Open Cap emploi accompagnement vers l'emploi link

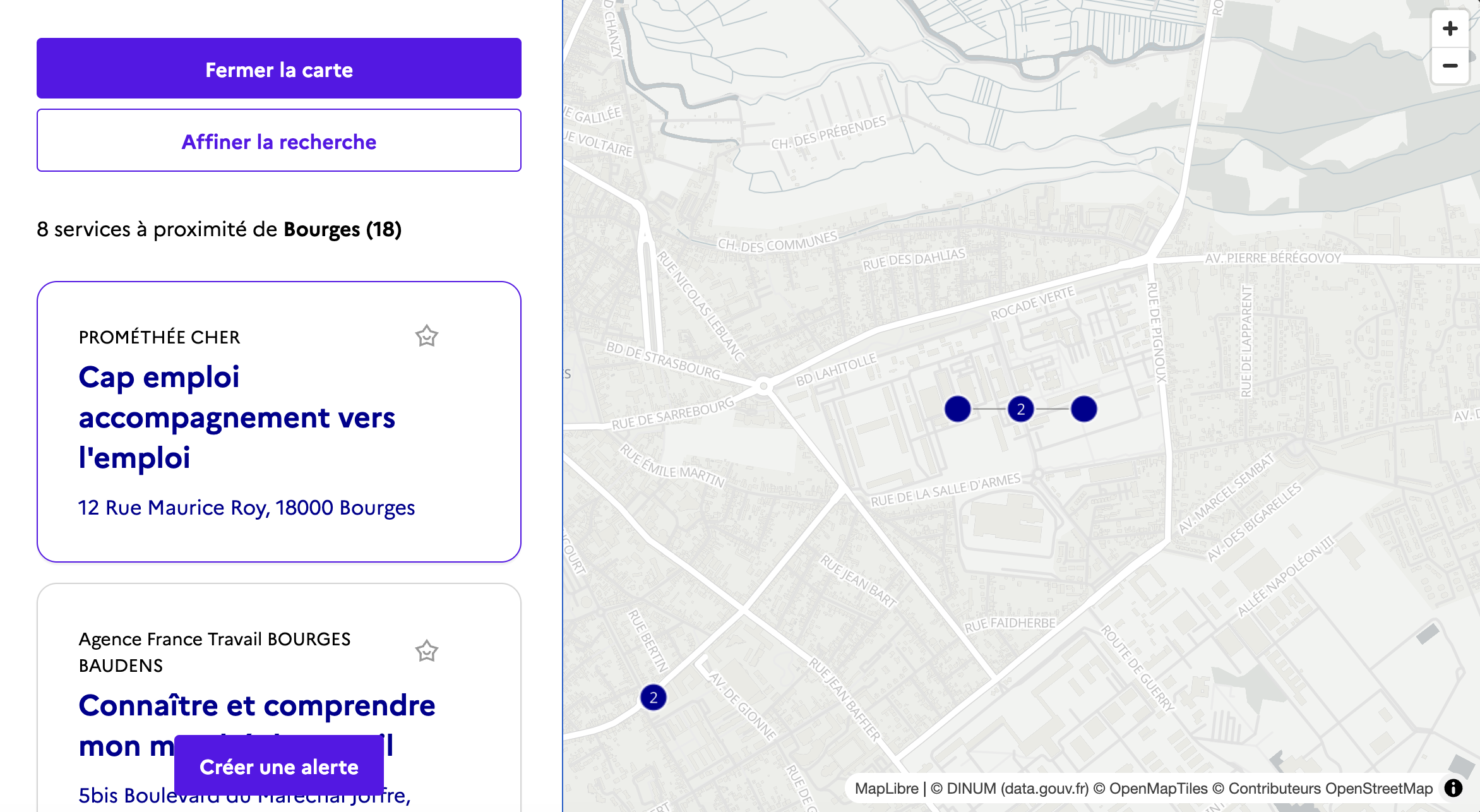click(x=237, y=417)
